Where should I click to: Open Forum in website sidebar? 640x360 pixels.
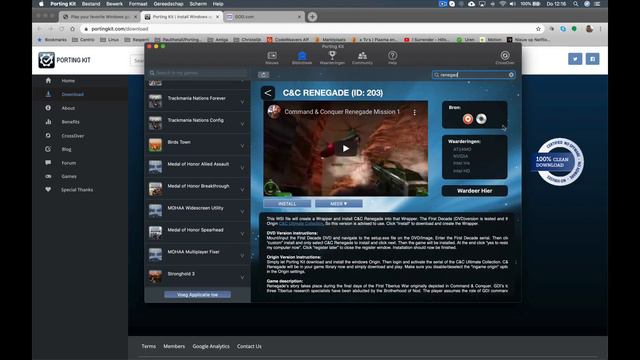[x=69, y=163]
